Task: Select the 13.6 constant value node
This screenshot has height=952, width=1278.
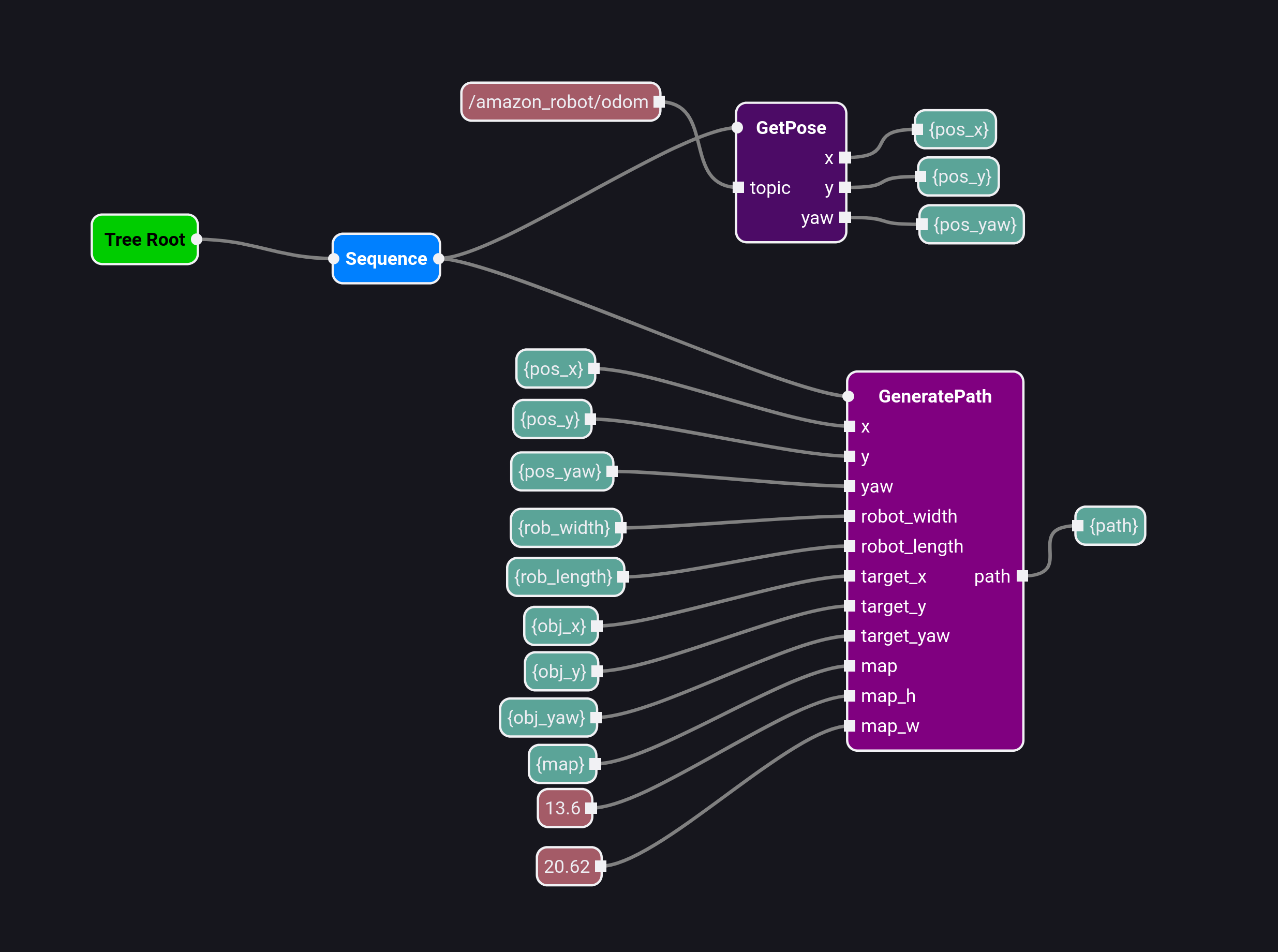Action: [565, 808]
